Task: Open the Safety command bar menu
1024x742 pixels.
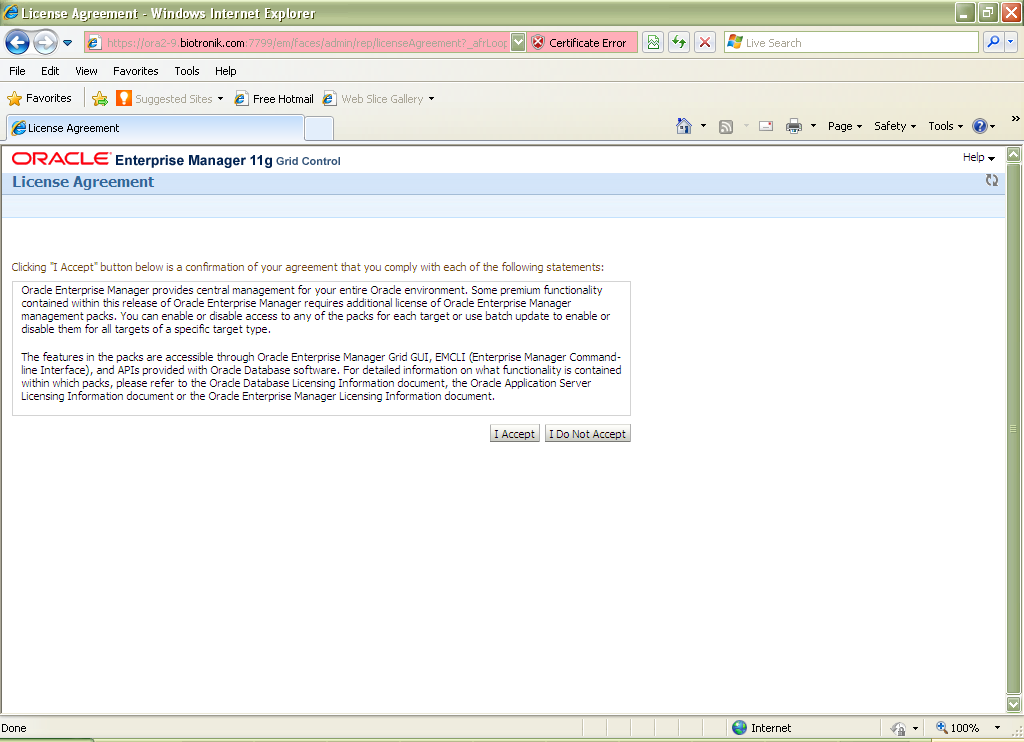Action: coord(895,126)
